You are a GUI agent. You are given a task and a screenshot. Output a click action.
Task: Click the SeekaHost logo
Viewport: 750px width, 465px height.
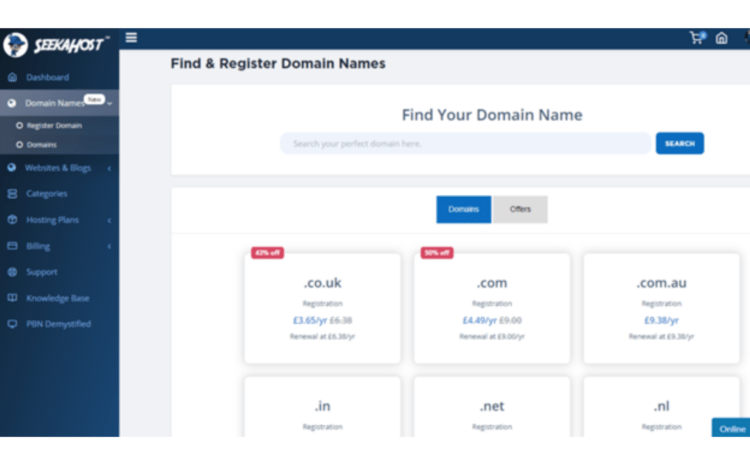pos(56,45)
